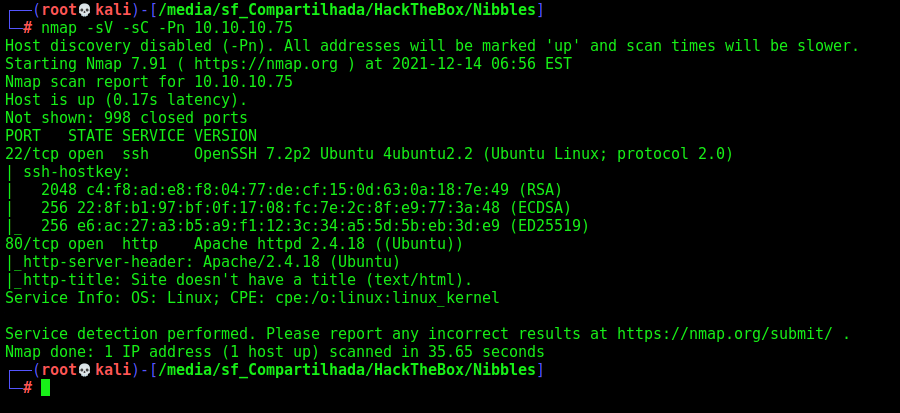
Task: Click the 22/tcp open ssh line
Action: (369, 154)
